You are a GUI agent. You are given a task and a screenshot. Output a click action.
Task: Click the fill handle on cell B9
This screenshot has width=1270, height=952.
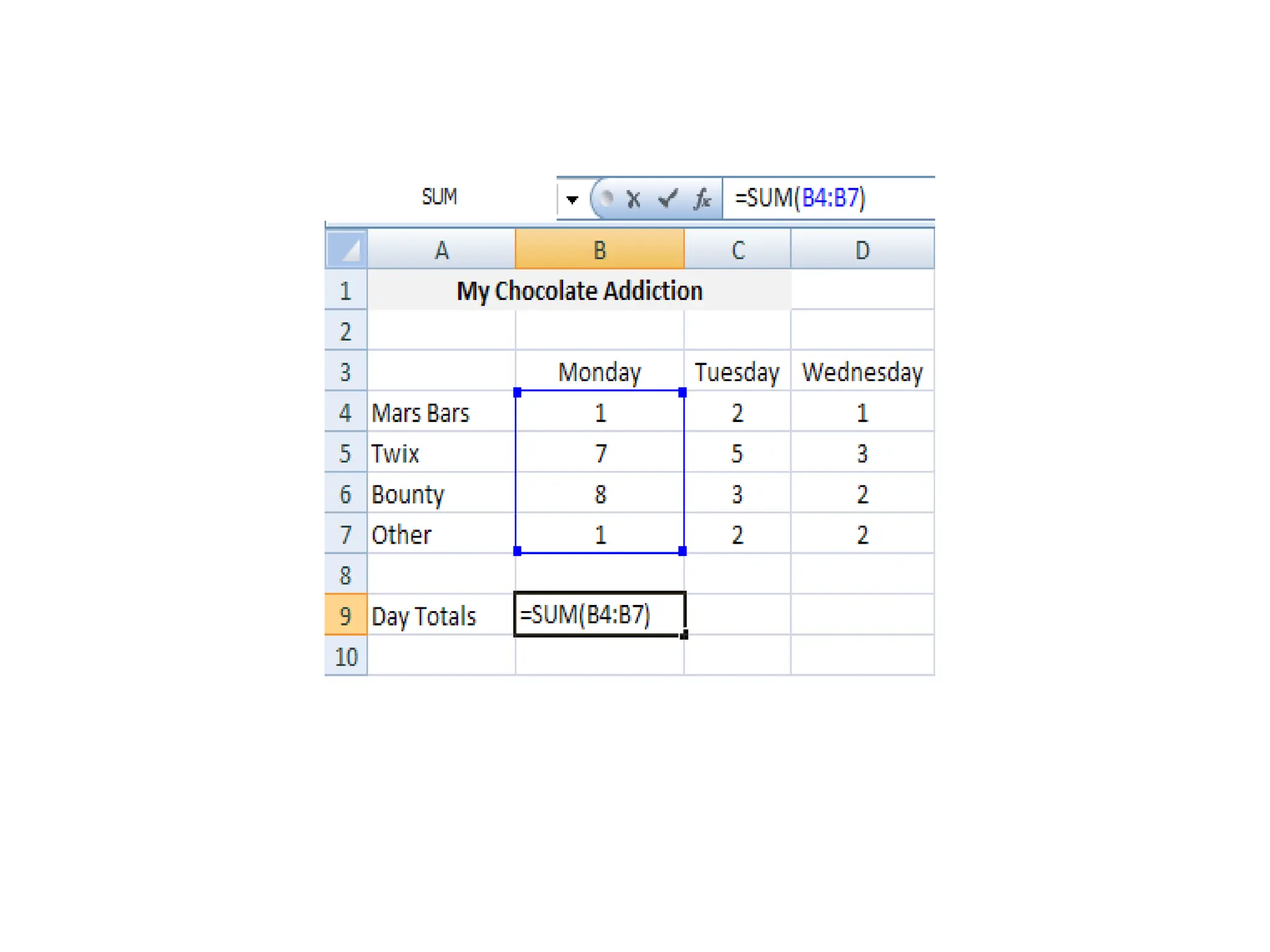point(684,635)
